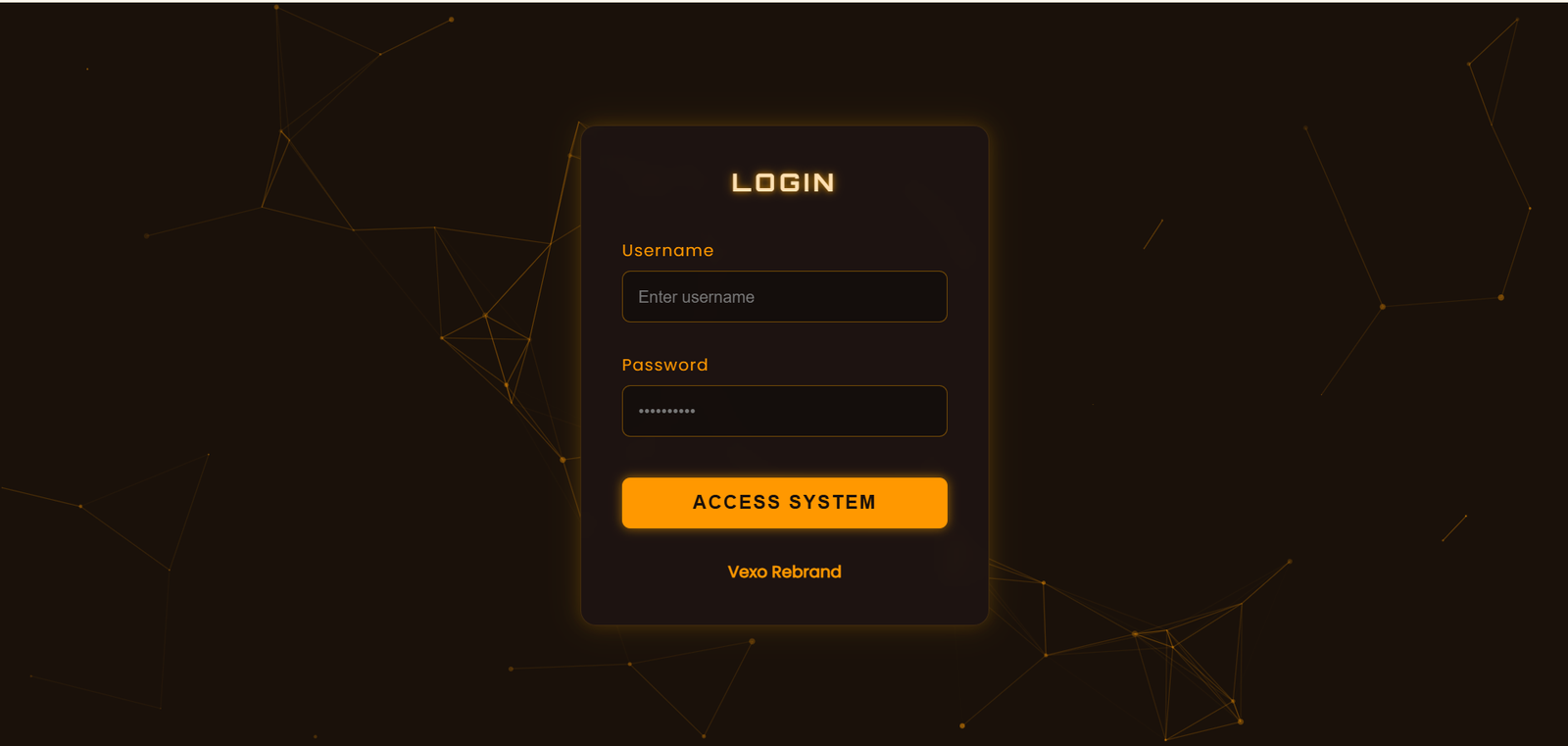Image resolution: width=1568 pixels, height=746 pixels.
Task: Click the Username label text
Action: tap(667, 250)
